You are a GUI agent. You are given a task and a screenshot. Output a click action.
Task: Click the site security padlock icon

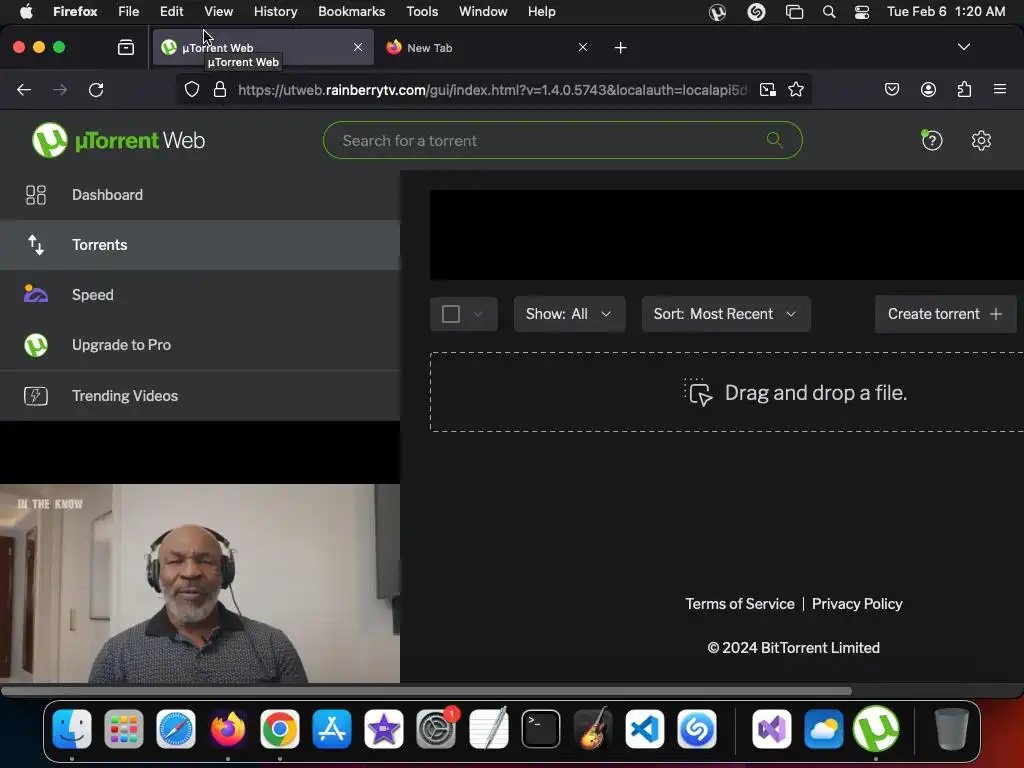pyautogui.click(x=220, y=89)
